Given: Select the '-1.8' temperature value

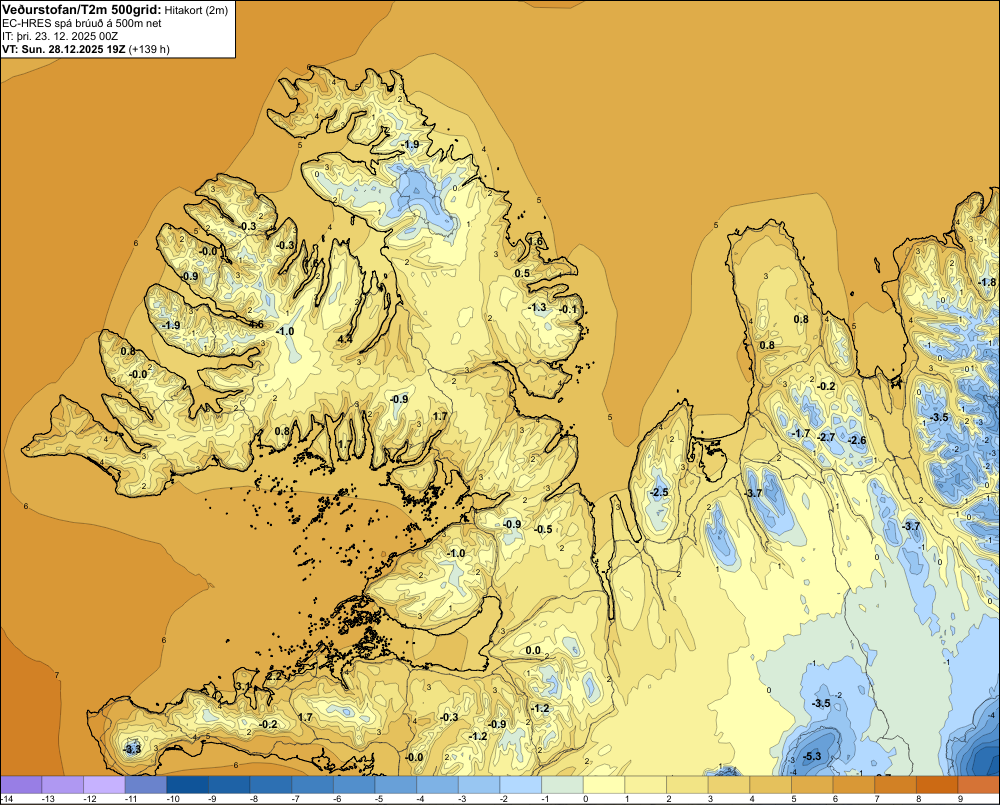Looking at the screenshot, I should coord(987,283).
